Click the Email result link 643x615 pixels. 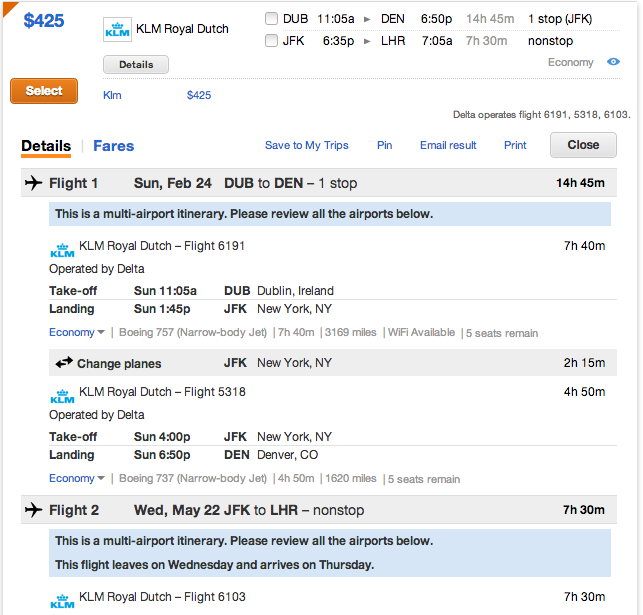click(x=448, y=145)
